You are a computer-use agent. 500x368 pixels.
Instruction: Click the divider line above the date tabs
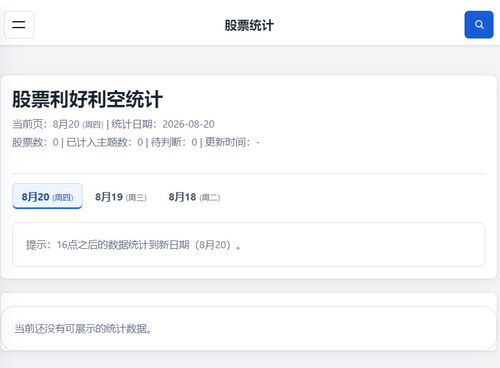[249, 173]
